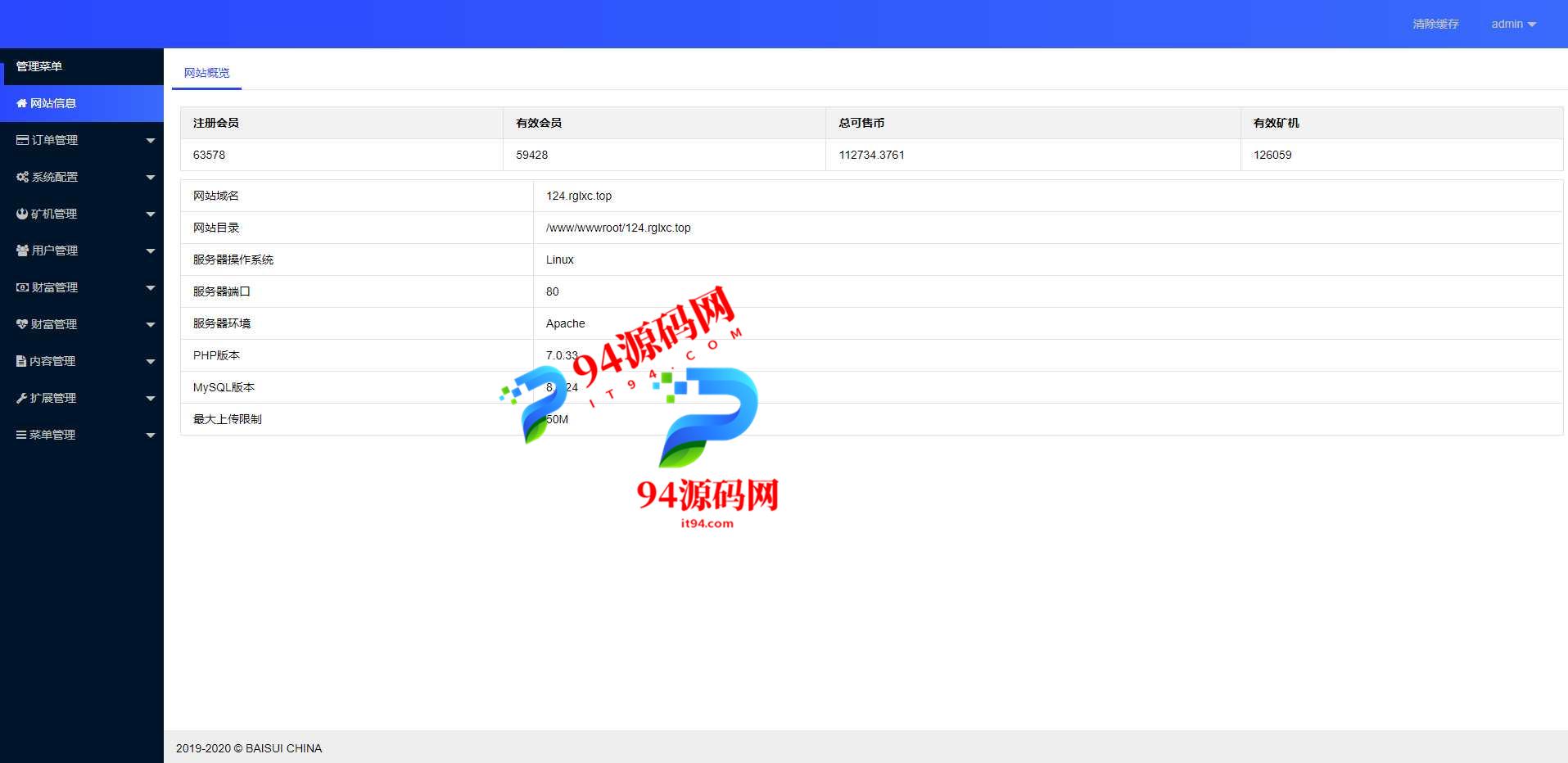The height and width of the screenshot is (763, 1568).
Task: Click the miner count 126059
Action: coord(1272,155)
